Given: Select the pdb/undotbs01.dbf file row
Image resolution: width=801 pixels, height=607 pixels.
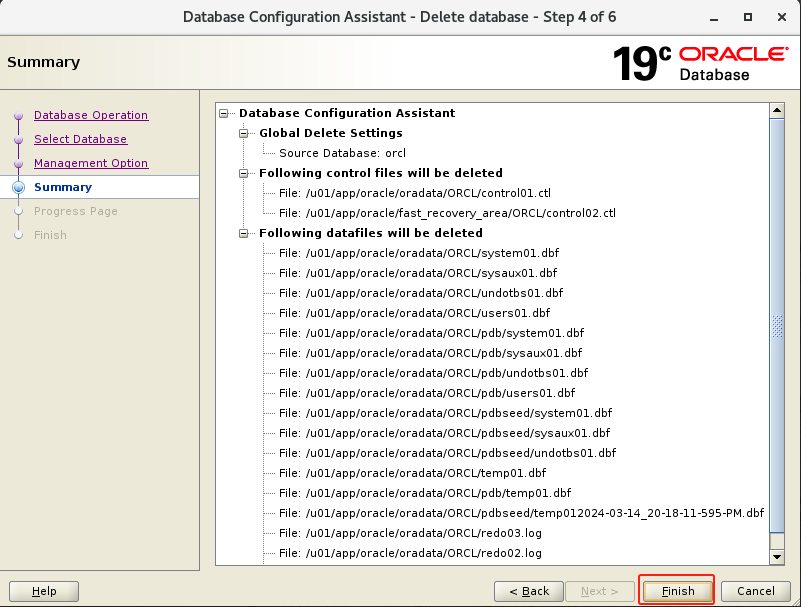Looking at the screenshot, I should [x=434, y=373].
